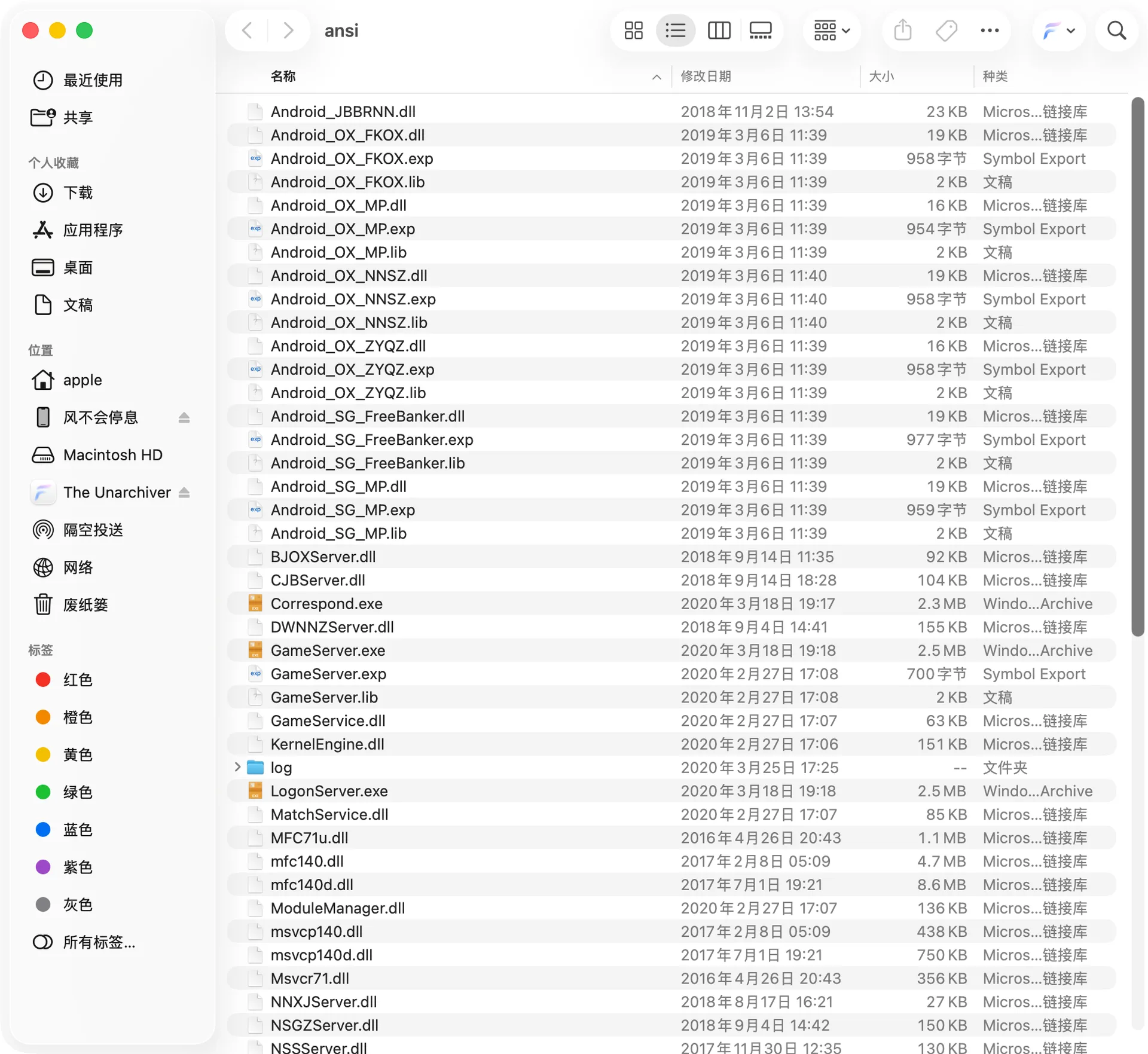Sort by 名称 column header

[283, 77]
